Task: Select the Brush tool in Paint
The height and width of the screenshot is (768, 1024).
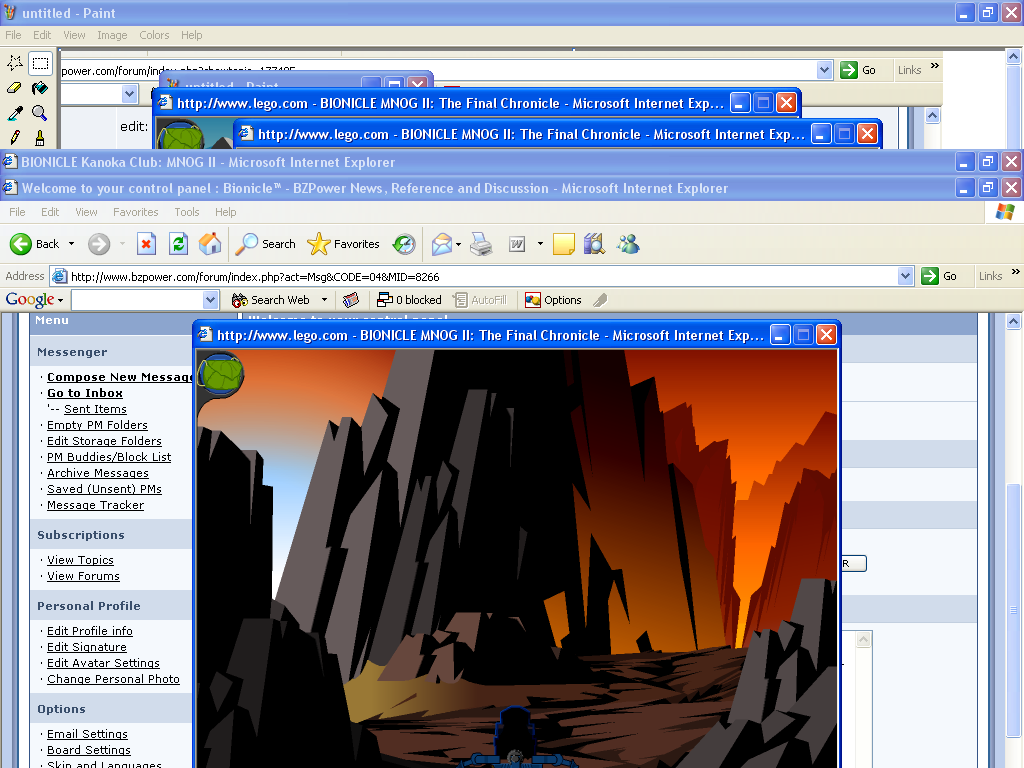Action: tap(40, 138)
